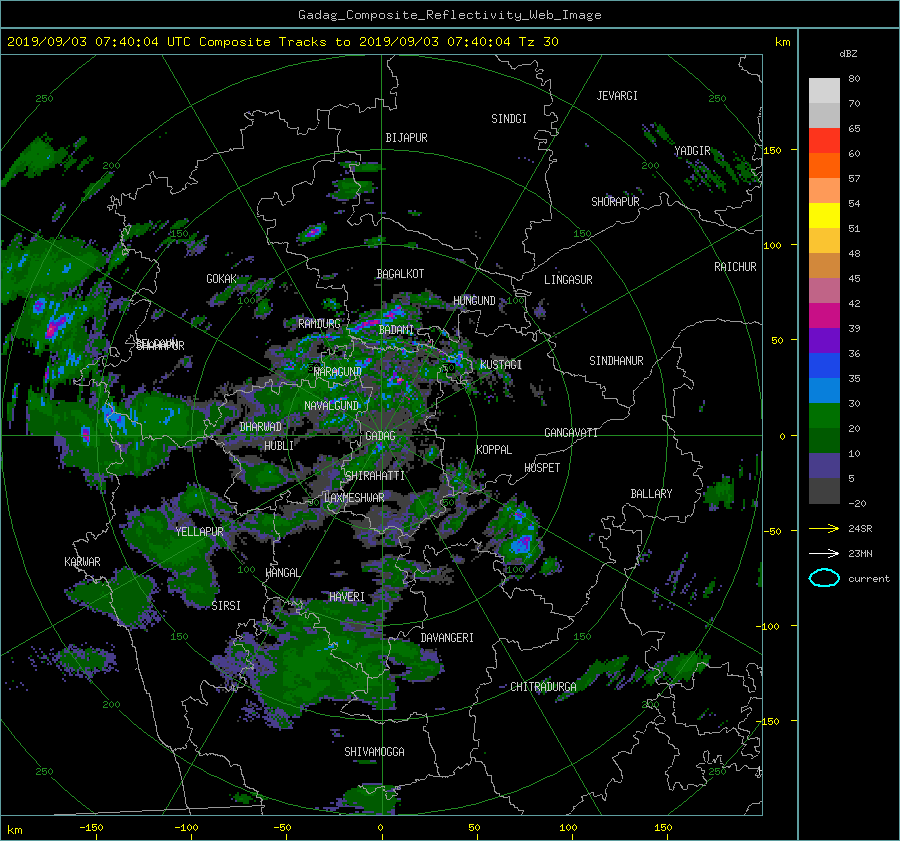This screenshot has height=841, width=900.
Task: Click the yellow 24SR track arrow icon
Action: pos(824,528)
